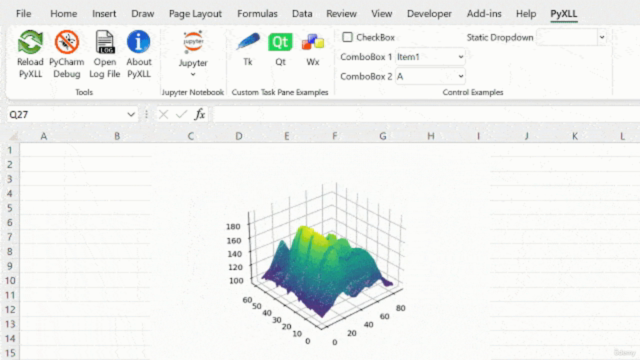
Task: Select column C header
Action: (191, 136)
